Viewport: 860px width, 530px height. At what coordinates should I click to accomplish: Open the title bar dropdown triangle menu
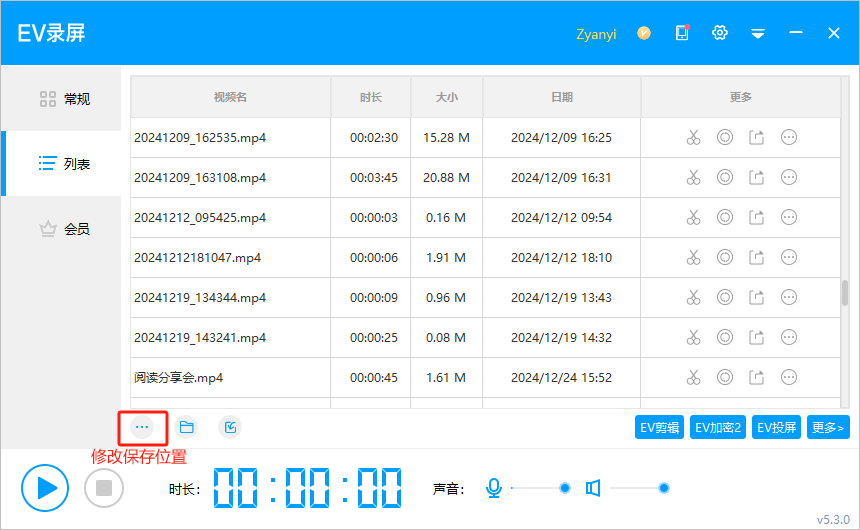(758, 33)
